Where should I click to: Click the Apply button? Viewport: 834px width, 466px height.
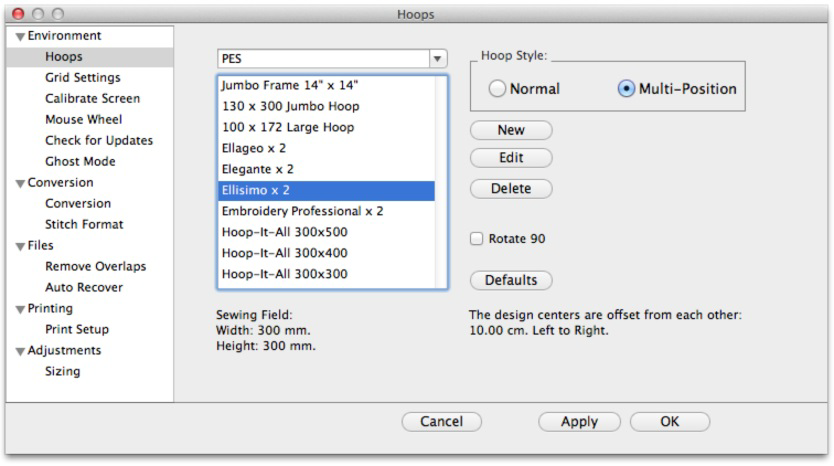(x=579, y=421)
